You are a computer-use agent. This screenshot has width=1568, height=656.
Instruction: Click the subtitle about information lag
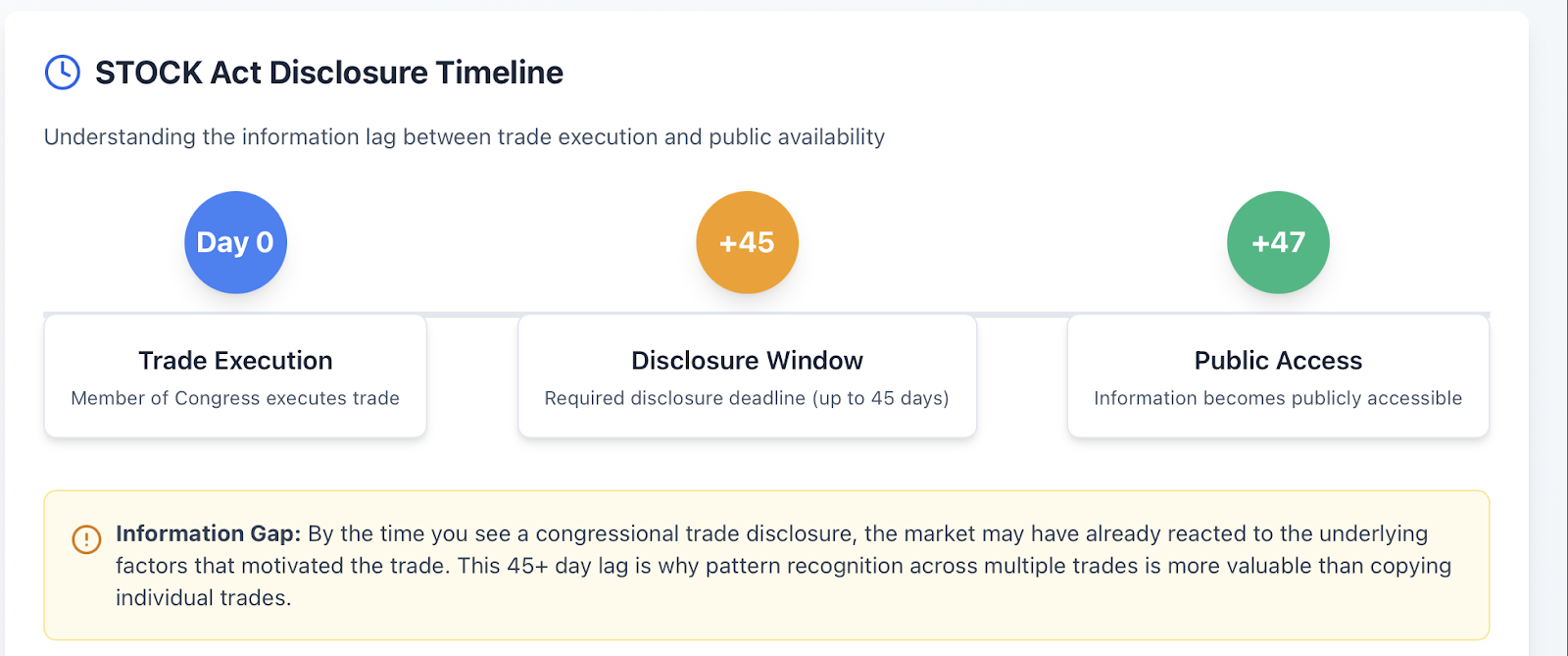coord(465,137)
